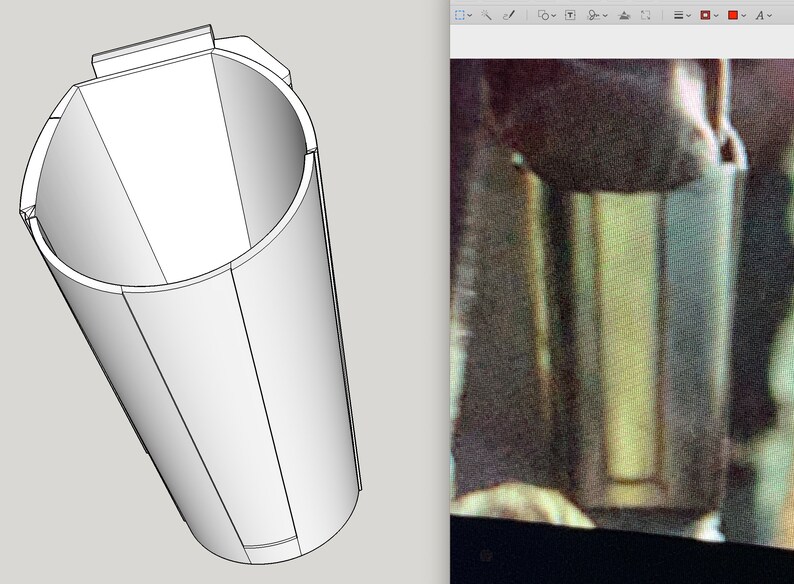The width and height of the screenshot is (794, 584).
Task: Open the selection tool shape dropdown arrow
Action: (x=470, y=16)
